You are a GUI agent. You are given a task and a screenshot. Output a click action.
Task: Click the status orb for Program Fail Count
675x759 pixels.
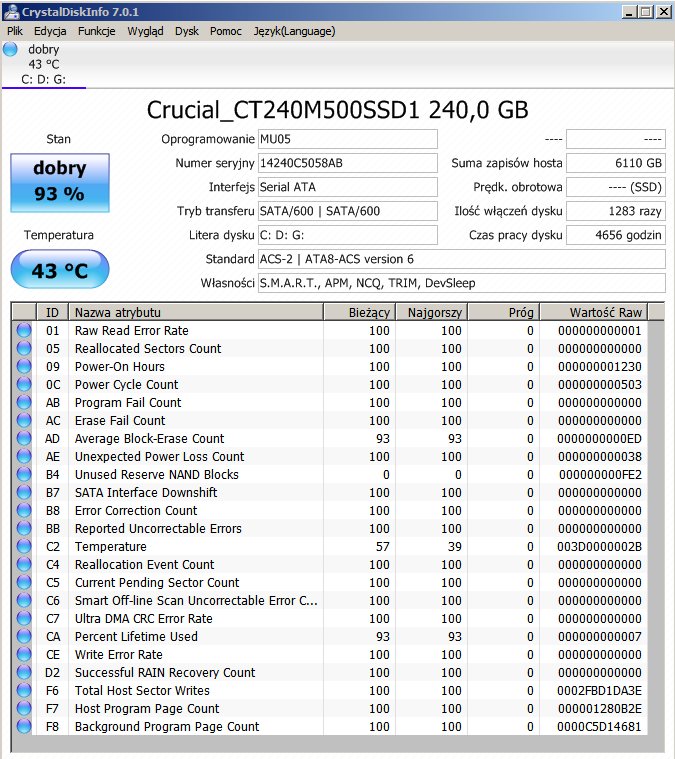point(24,402)
